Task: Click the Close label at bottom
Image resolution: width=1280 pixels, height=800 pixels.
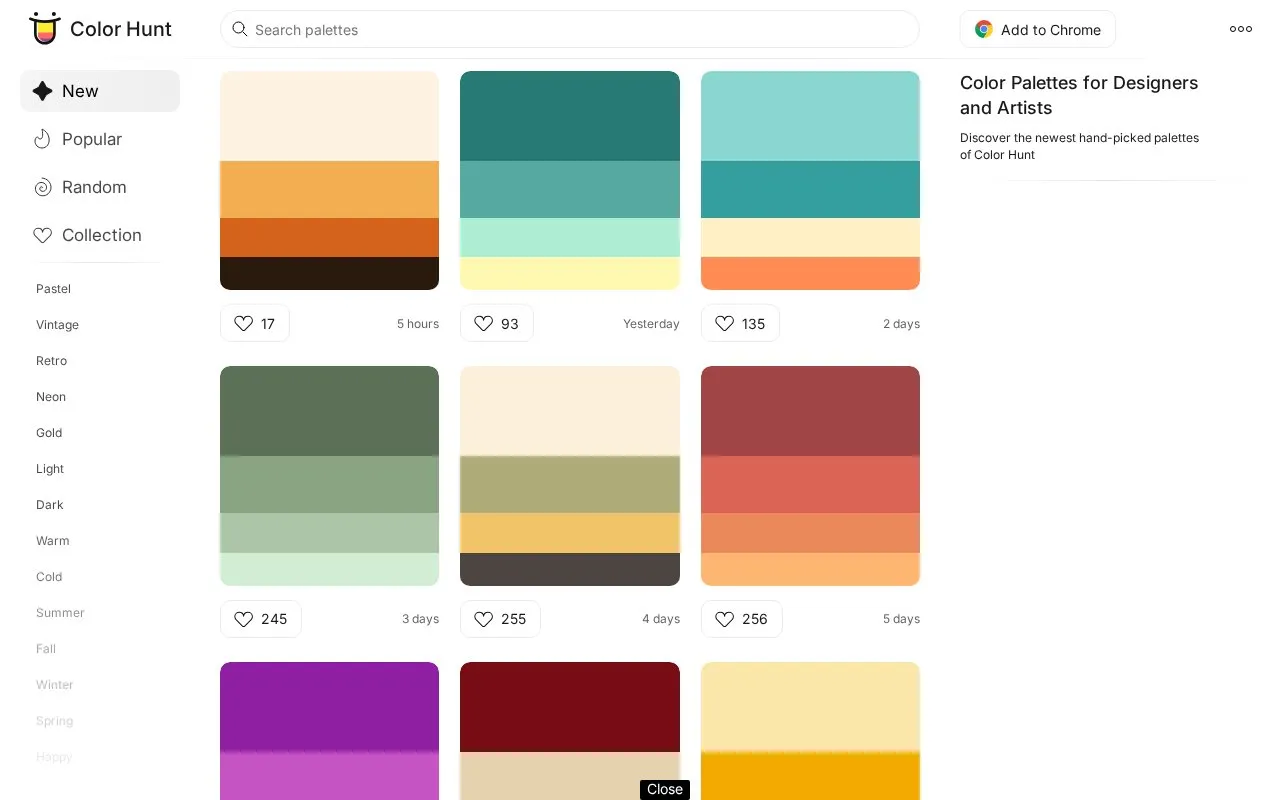Action: coord(665,789)
